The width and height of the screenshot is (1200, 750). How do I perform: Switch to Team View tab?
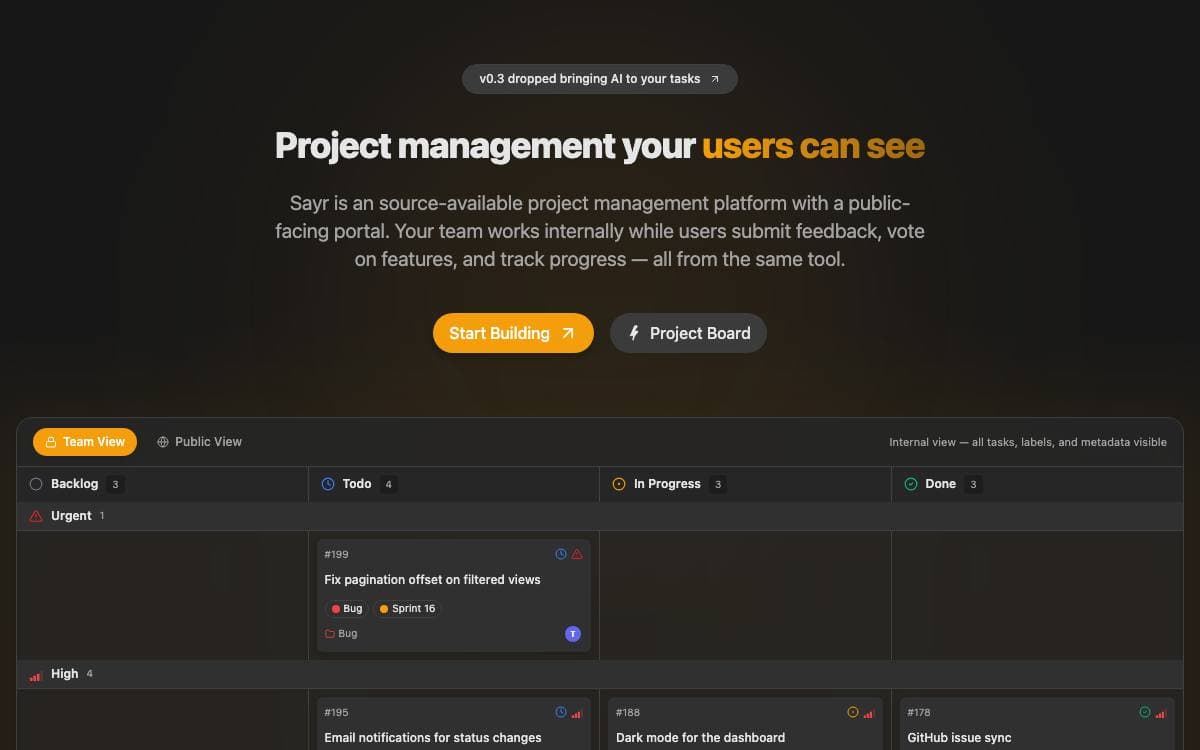(x=85, y=442)
